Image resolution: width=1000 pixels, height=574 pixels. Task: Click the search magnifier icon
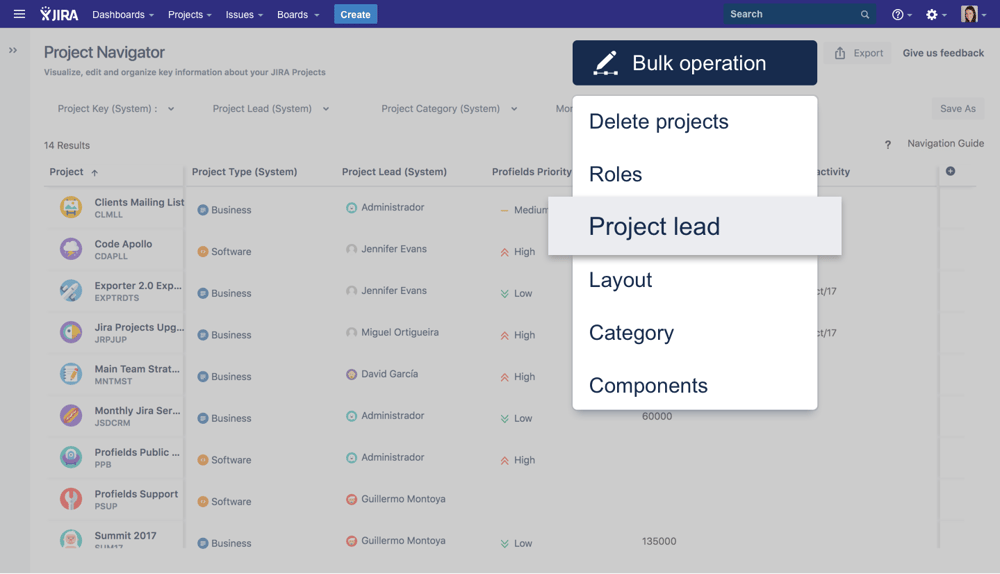[x=865, y=15]
